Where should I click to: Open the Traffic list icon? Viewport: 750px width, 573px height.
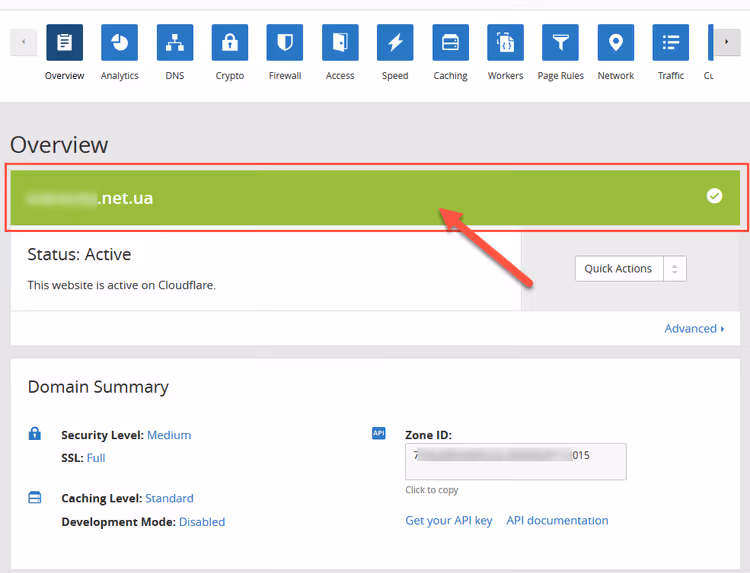coord(671,43)
